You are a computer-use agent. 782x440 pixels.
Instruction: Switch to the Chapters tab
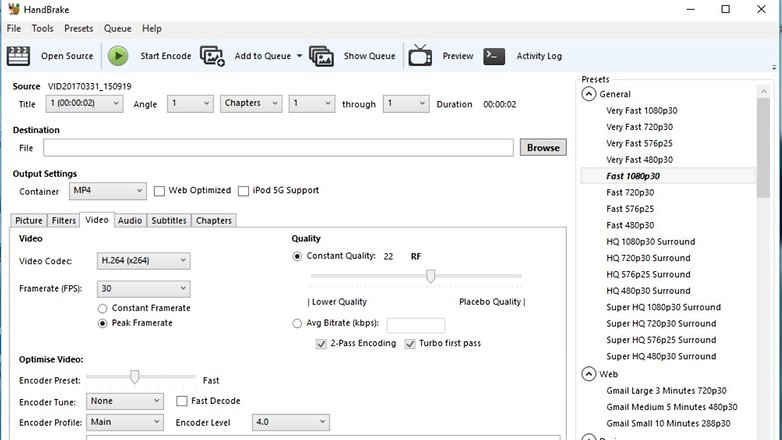click(213, 220)
